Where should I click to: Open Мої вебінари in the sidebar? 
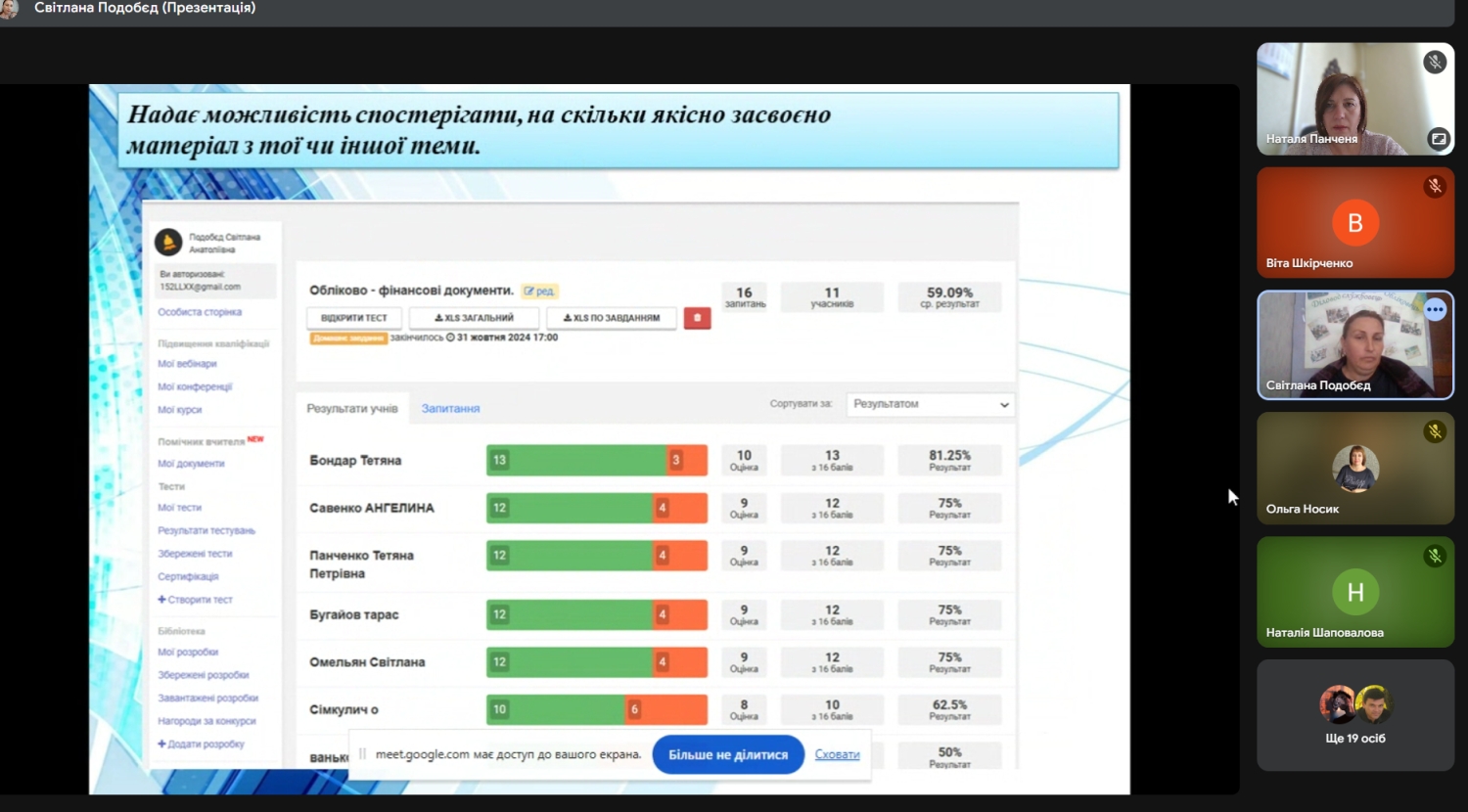coord(187,364)
